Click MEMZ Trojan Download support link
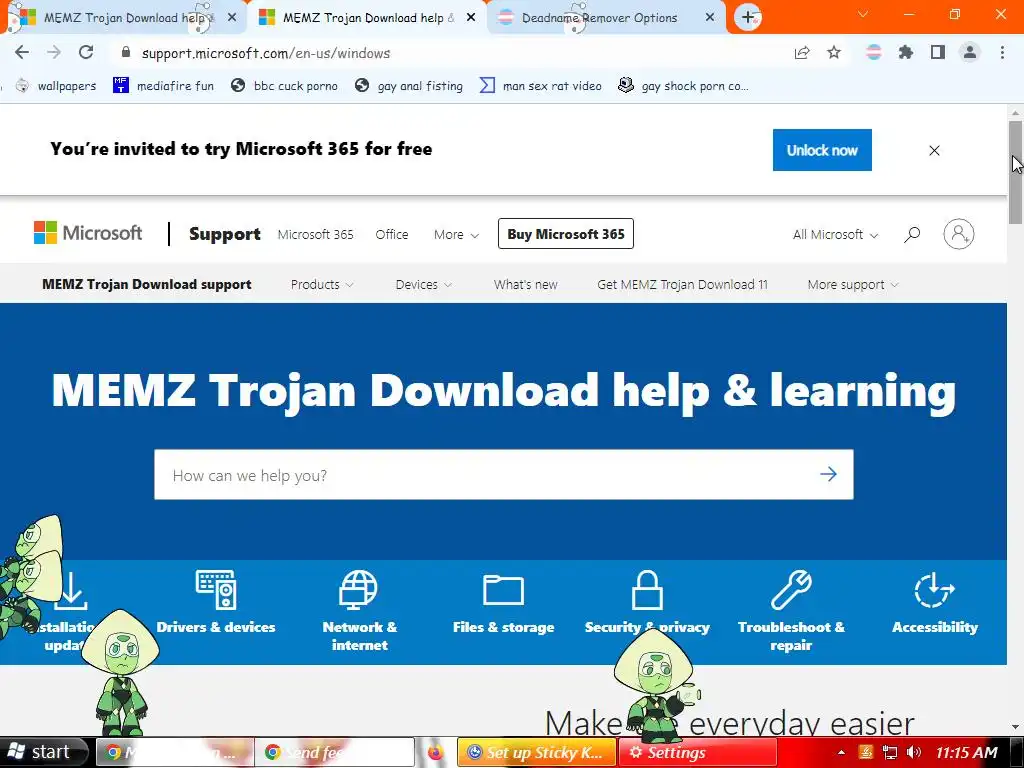The height and width of the screenshot is (768, 1024). point(147,284)
